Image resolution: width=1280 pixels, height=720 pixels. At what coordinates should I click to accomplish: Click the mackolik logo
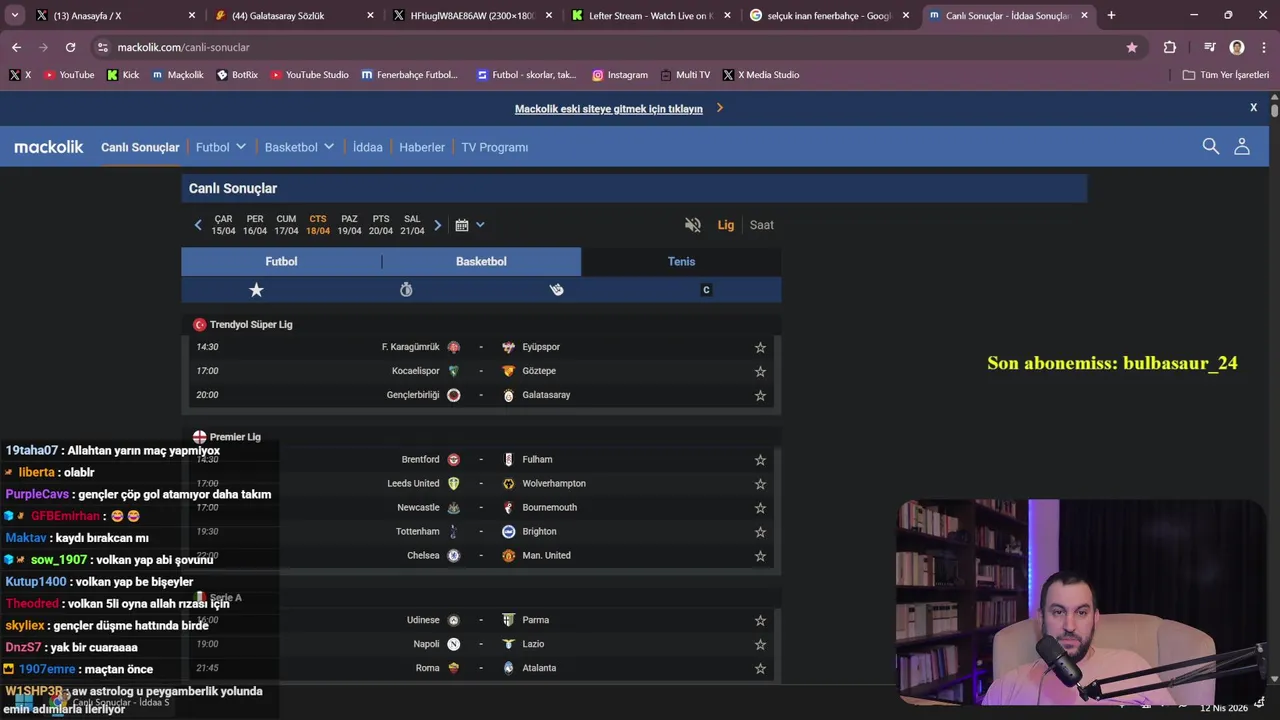(49, 147)
